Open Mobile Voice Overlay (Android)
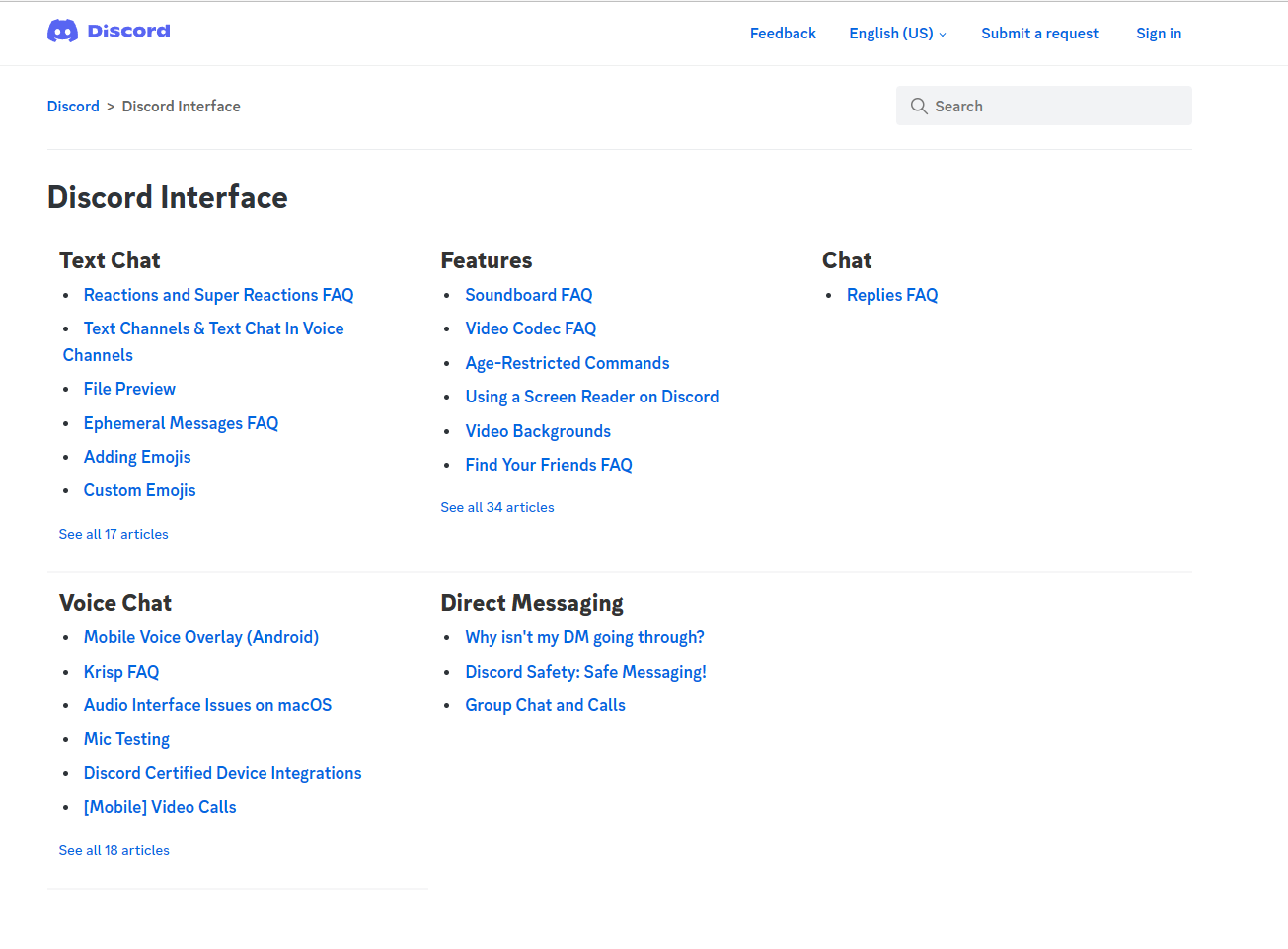Viewport: 1288px width, 949px height. click(x=201, y=637)
